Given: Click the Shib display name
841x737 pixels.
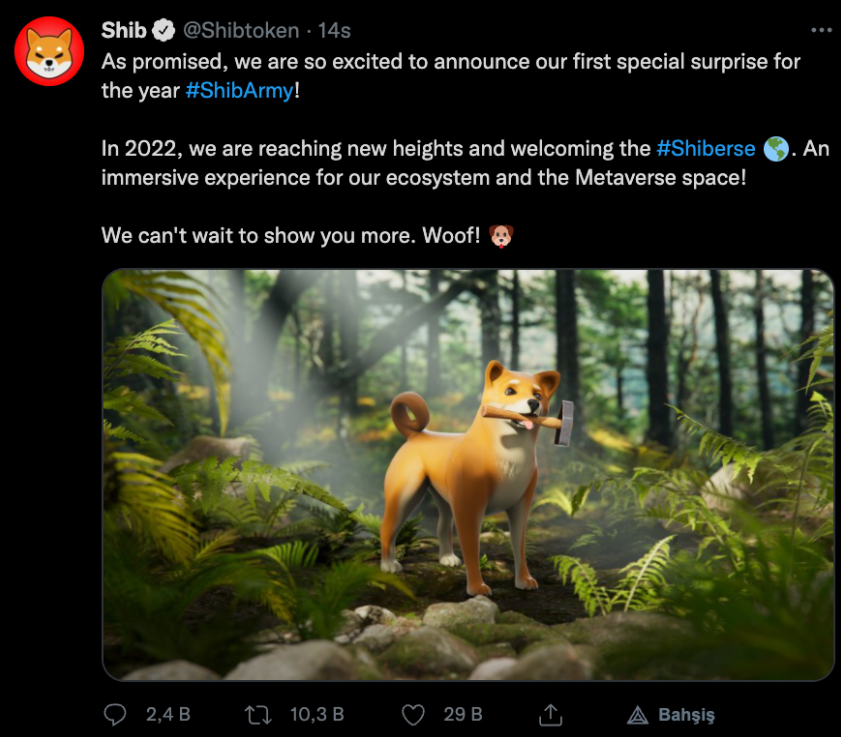Looking at the screenshot, I should tap(123, 31).
